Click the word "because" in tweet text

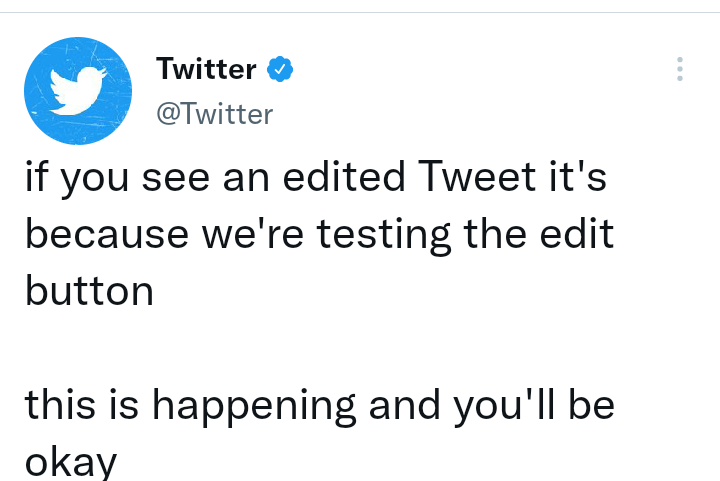(x=107, y=234)
